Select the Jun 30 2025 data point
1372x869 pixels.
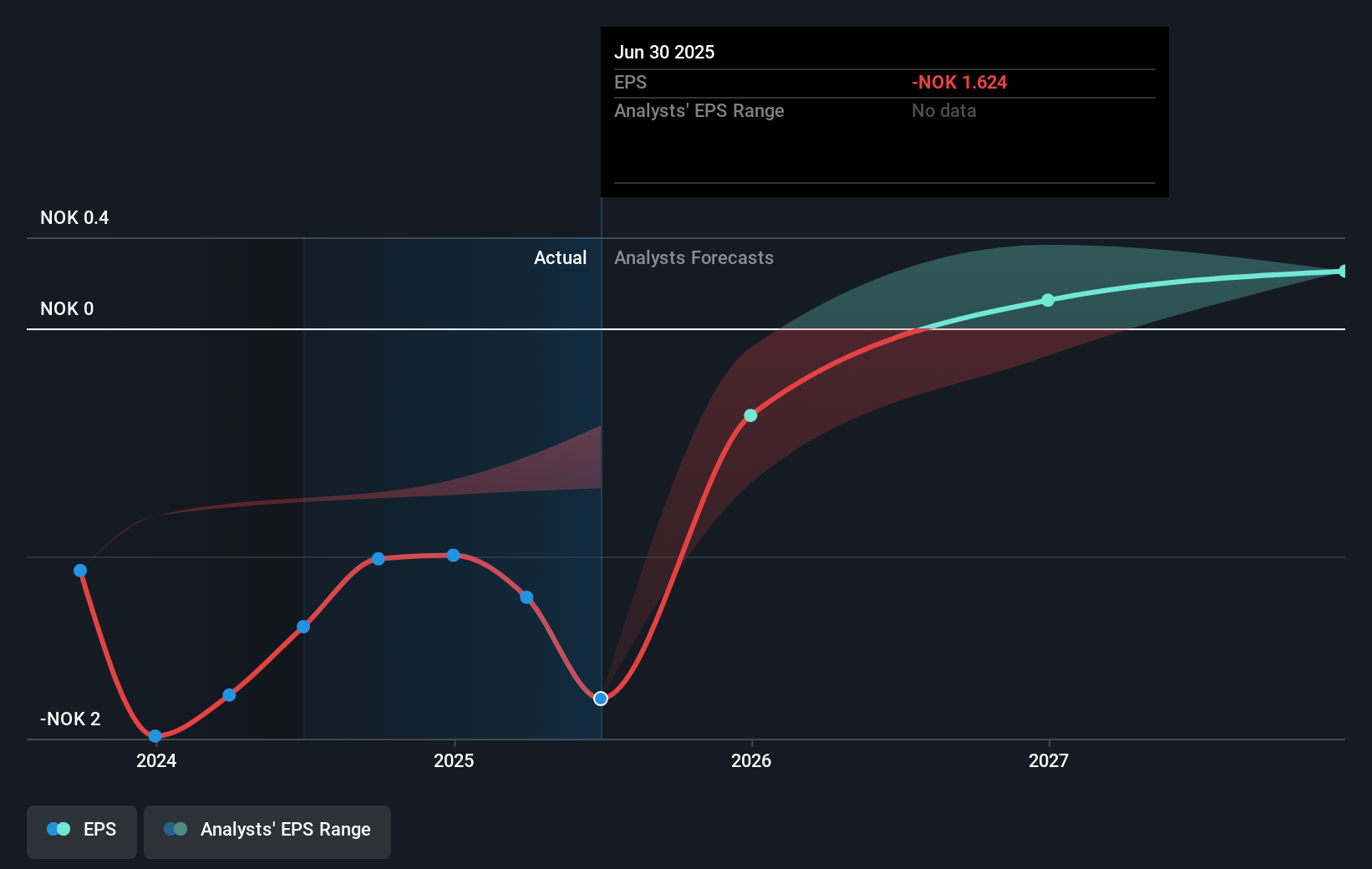click(x=601, y=699)
